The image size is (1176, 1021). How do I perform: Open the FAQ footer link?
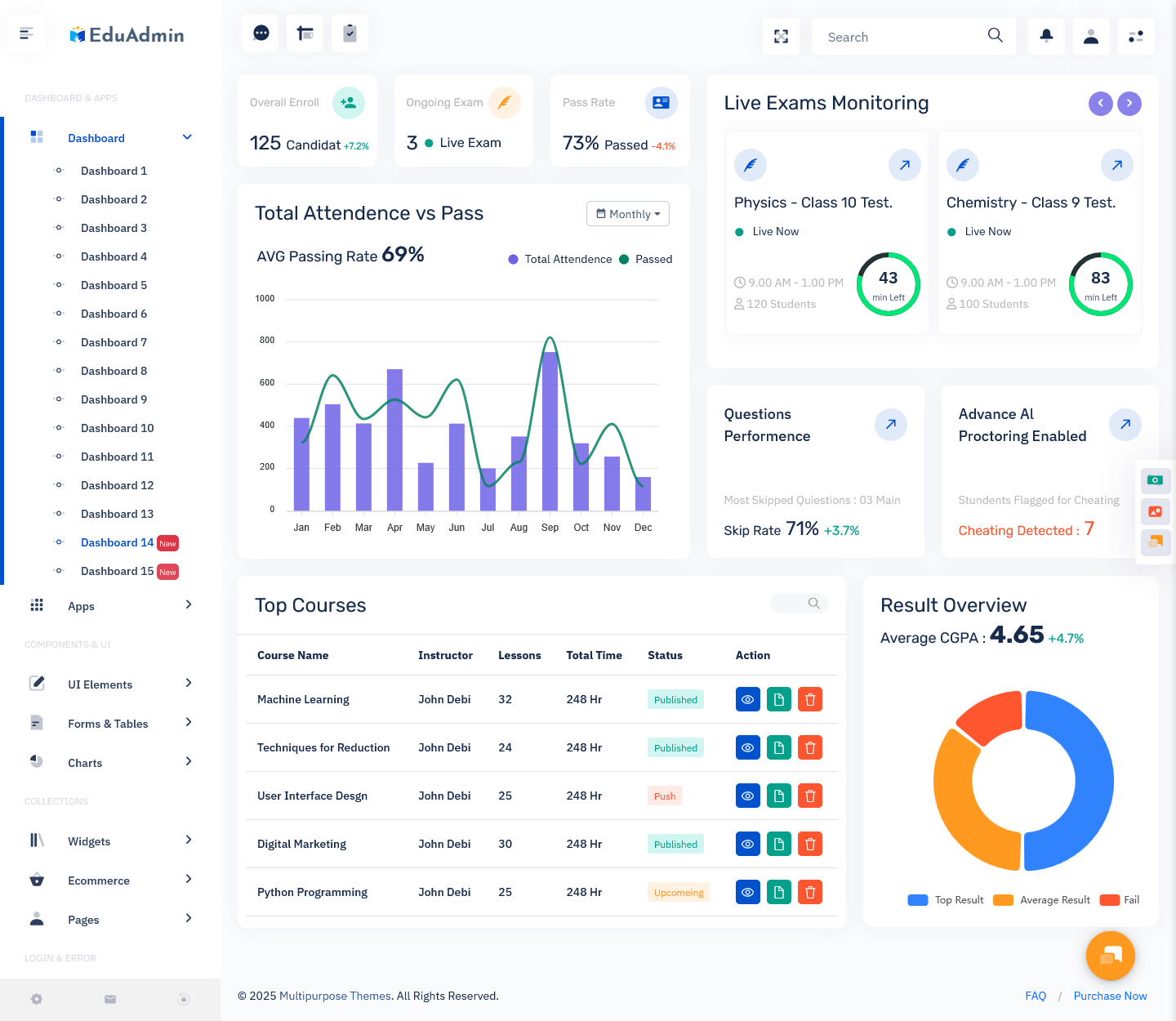coord(1036,996)
